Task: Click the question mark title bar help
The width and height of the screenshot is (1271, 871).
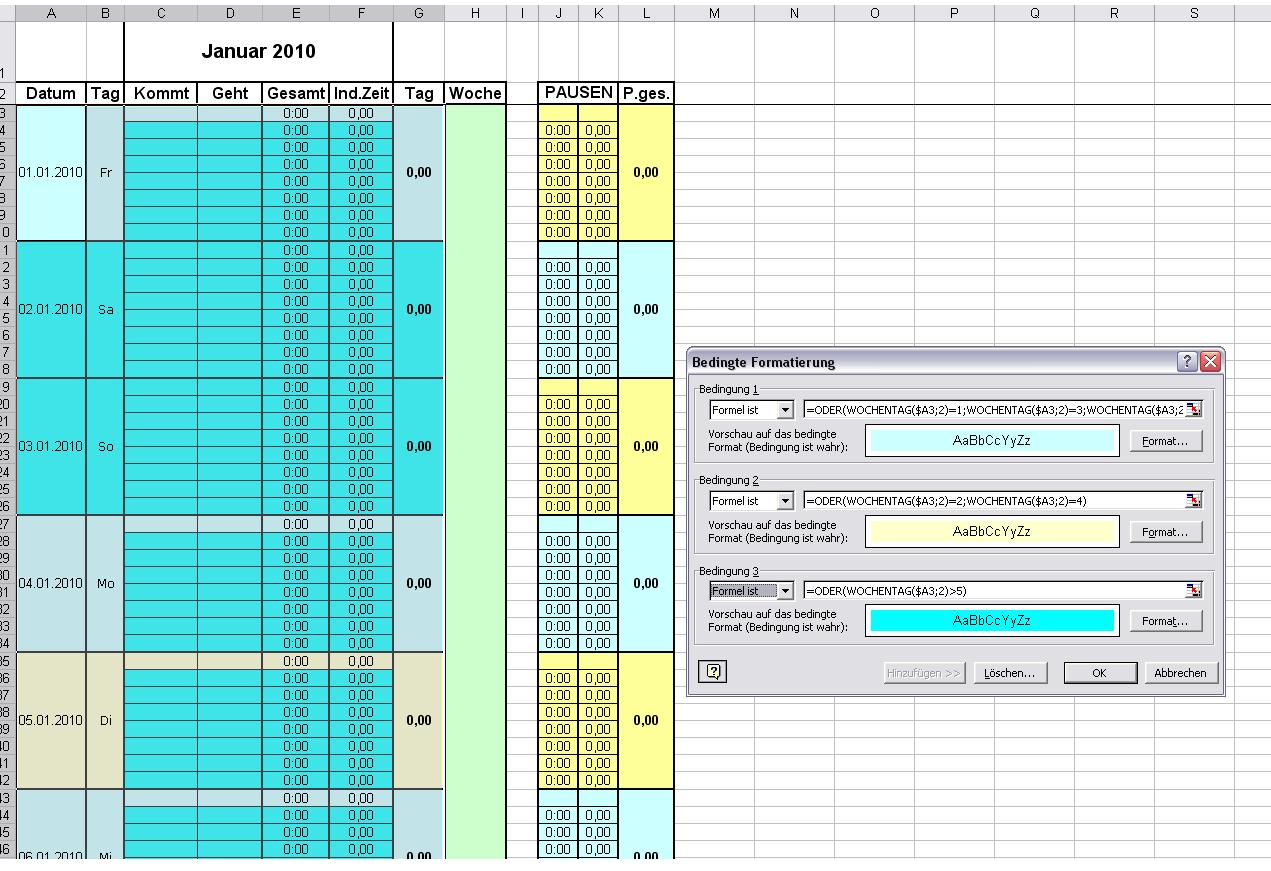Action: (x=1188, y=361)
